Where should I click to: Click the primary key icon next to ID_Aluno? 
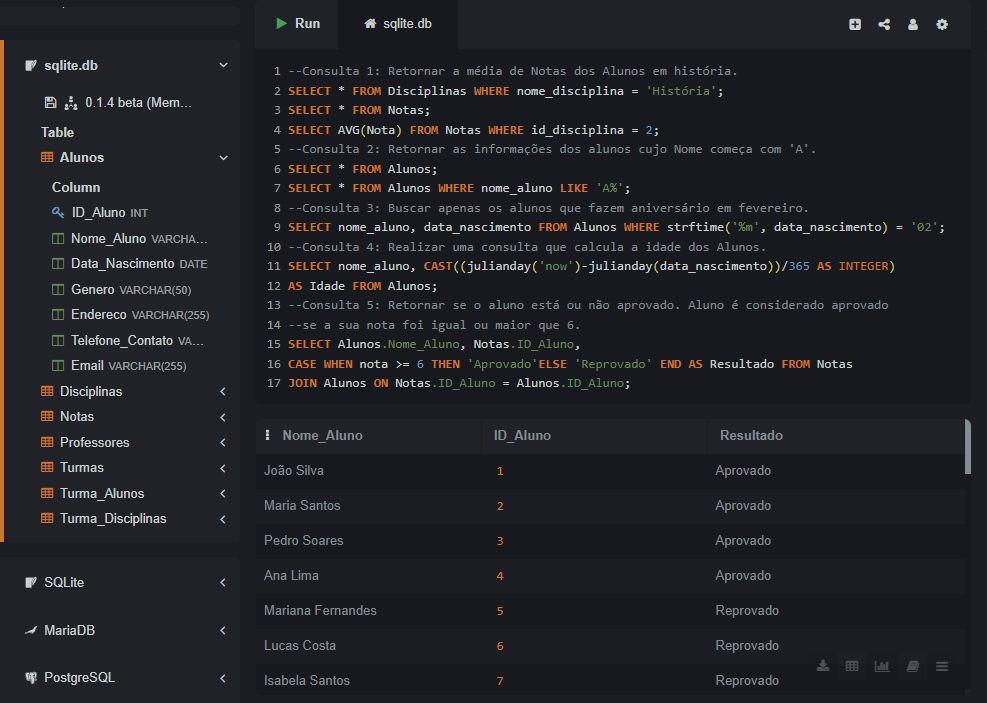pos(58,213)
